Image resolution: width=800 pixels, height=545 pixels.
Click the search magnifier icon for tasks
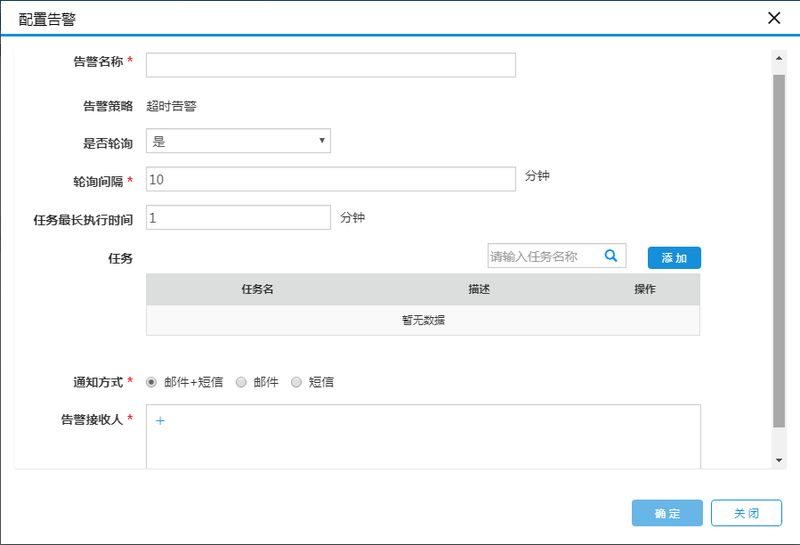[611, 256]
